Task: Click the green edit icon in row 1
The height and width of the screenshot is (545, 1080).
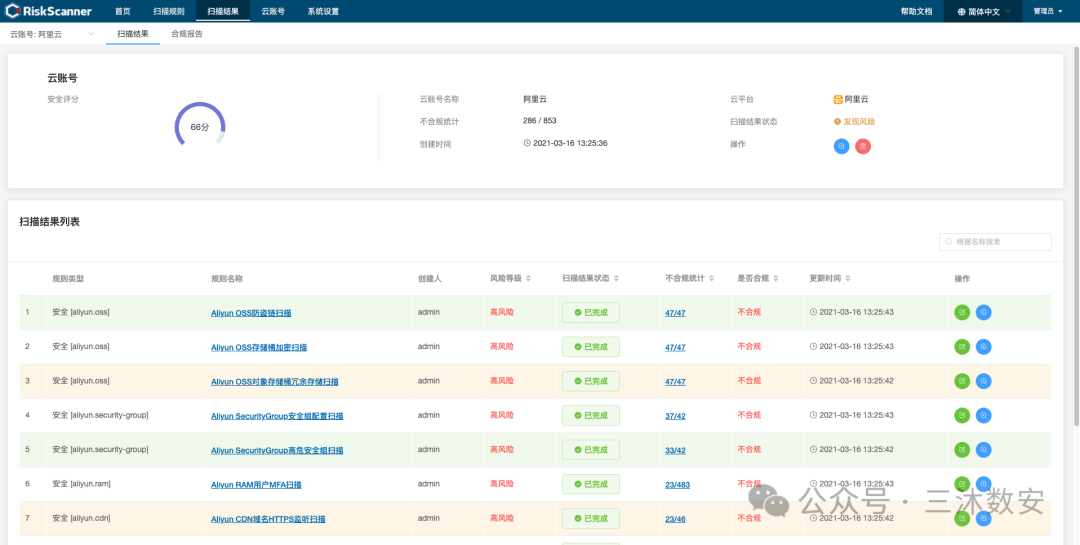Action: tap(962, 312)
